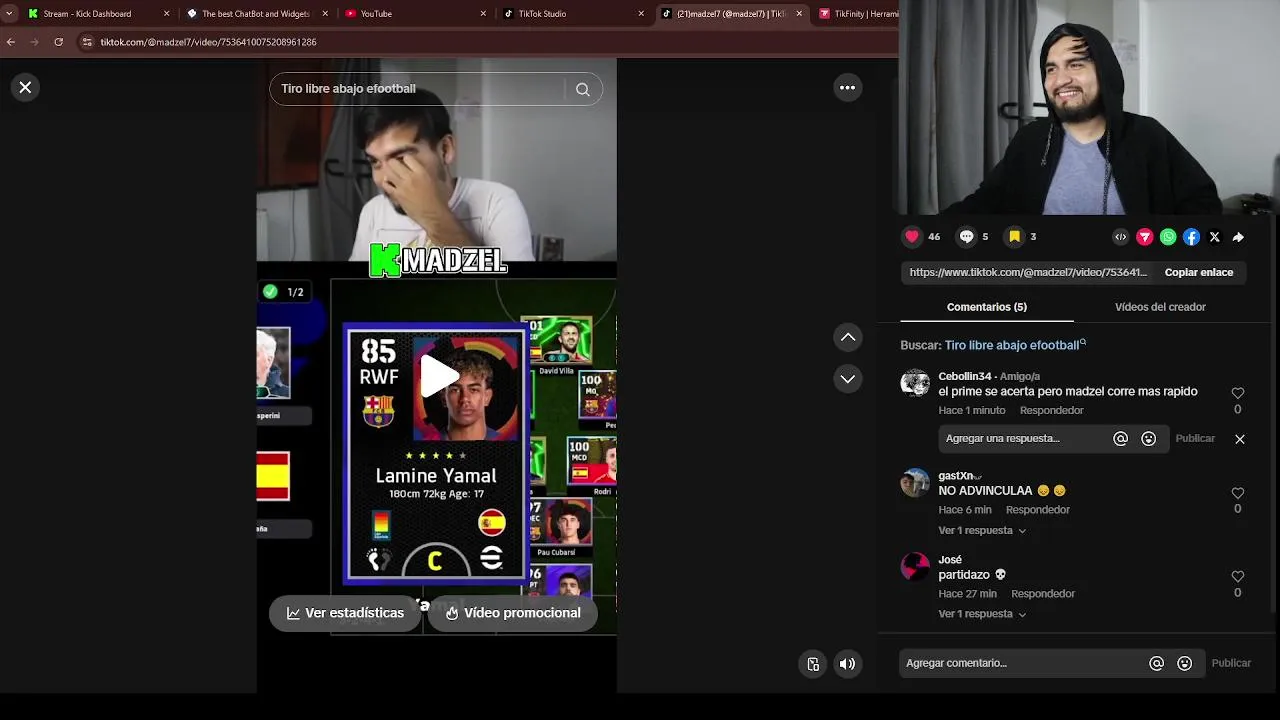1280x720 pixels.
Task: Like José's comment
Action: [1238, 577]
